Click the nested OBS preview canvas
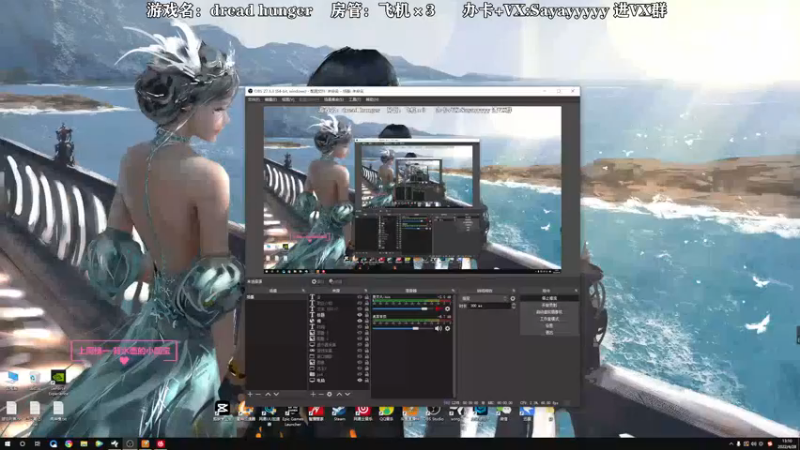The width and height of the screenshot is (800, 450). click(x=412, y=189)
